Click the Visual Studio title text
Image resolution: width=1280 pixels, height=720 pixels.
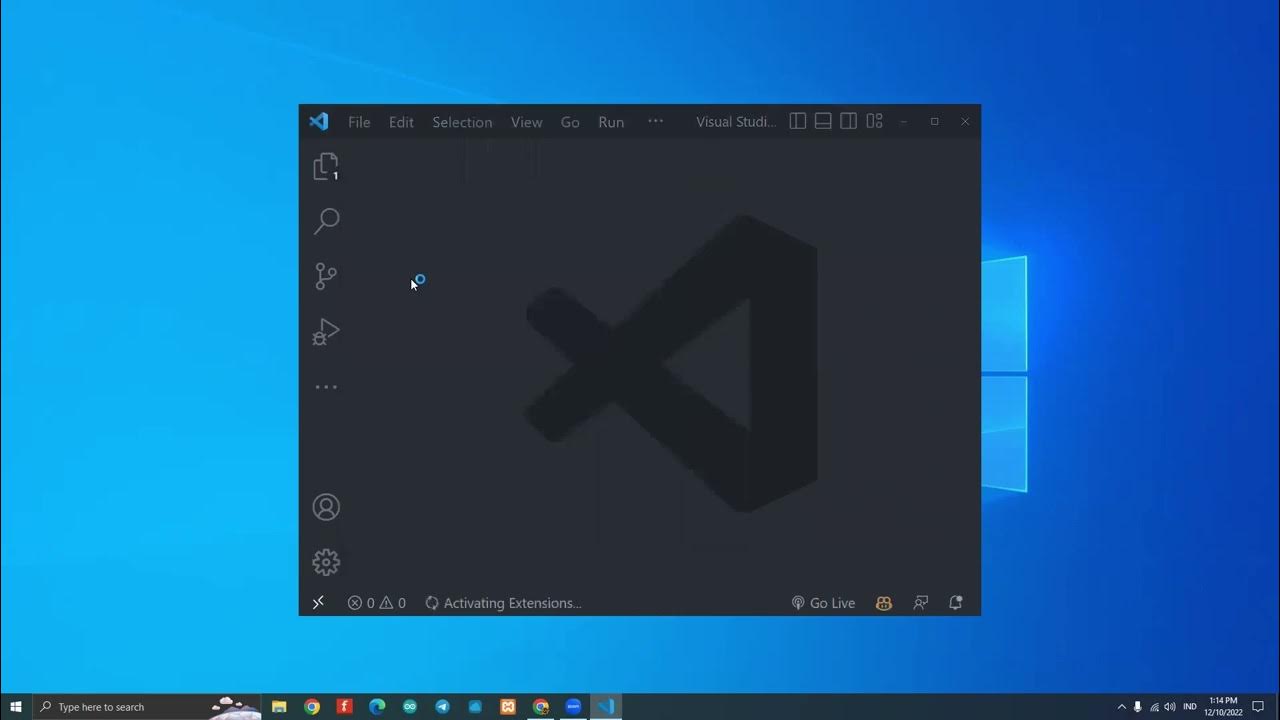736,122
